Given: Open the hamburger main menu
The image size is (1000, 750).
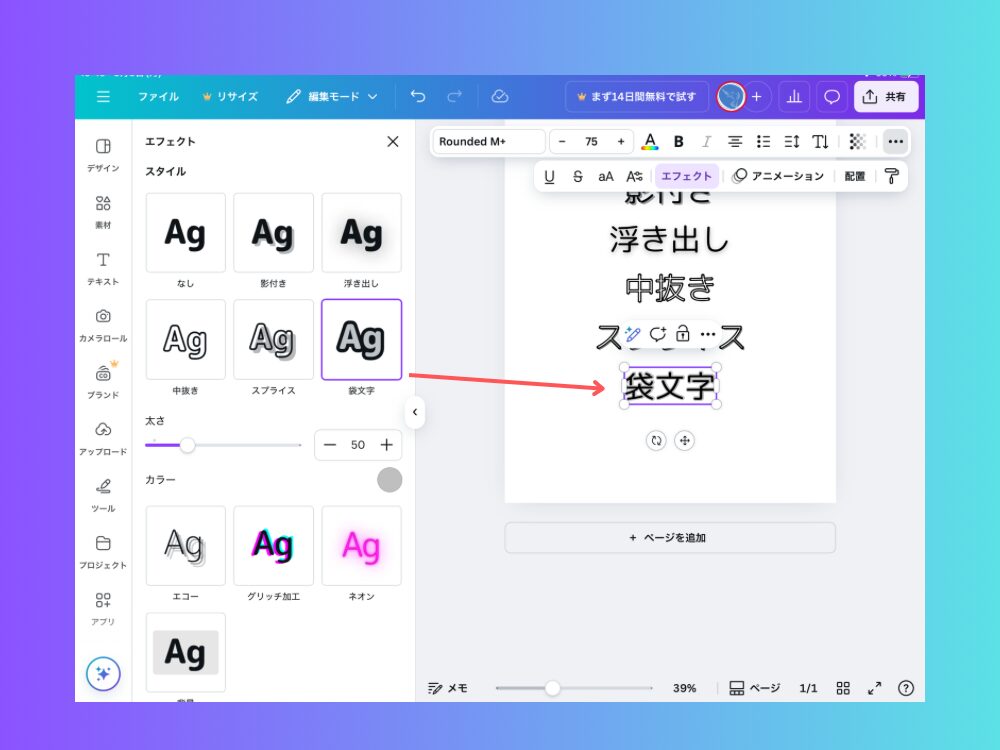Looking at the screenshot, I should tap(103, 96).
